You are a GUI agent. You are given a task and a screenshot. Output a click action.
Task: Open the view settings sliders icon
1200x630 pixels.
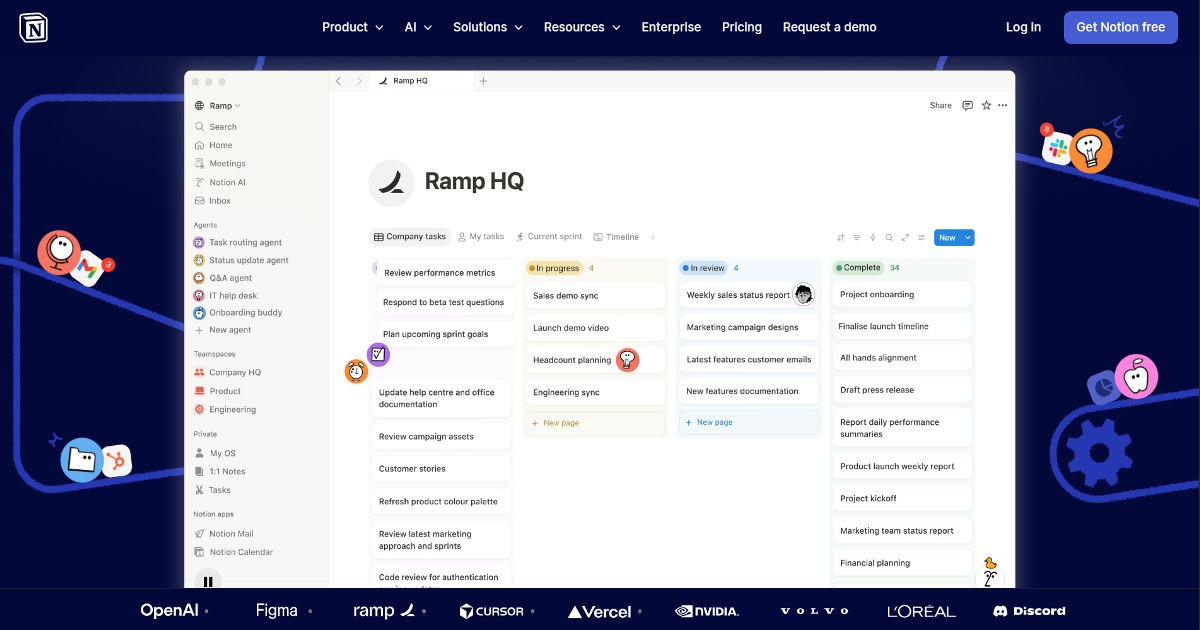[x=921, y=238]
